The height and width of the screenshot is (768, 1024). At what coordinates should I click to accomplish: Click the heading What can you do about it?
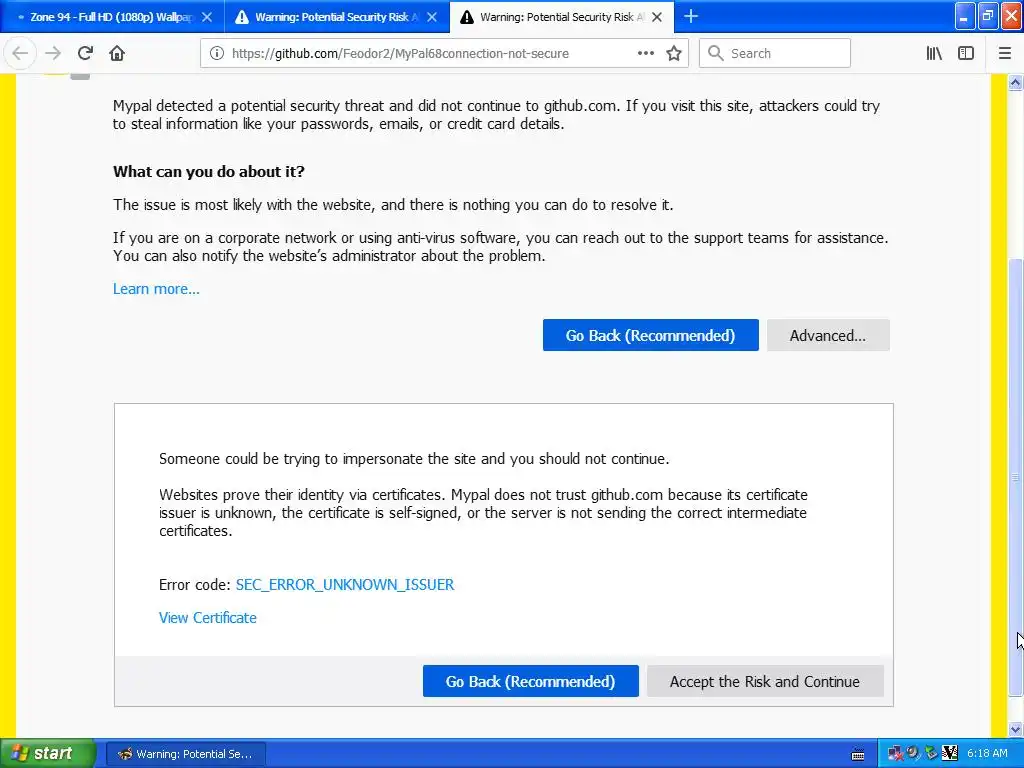[208, 172]
